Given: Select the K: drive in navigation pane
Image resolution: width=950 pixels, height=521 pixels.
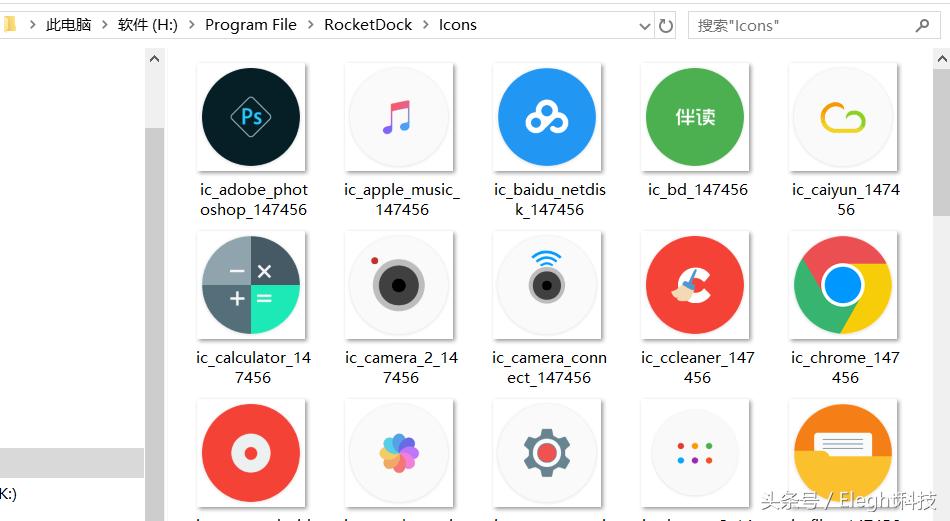Looking at the screenshot, I should (x=8, y=493).
